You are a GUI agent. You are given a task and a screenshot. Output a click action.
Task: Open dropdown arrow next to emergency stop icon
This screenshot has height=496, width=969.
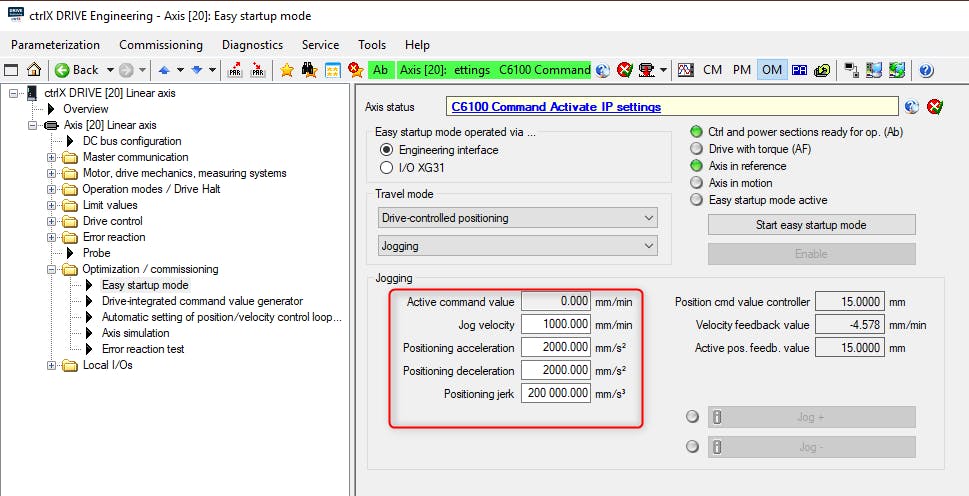click(x=663, y=70)
